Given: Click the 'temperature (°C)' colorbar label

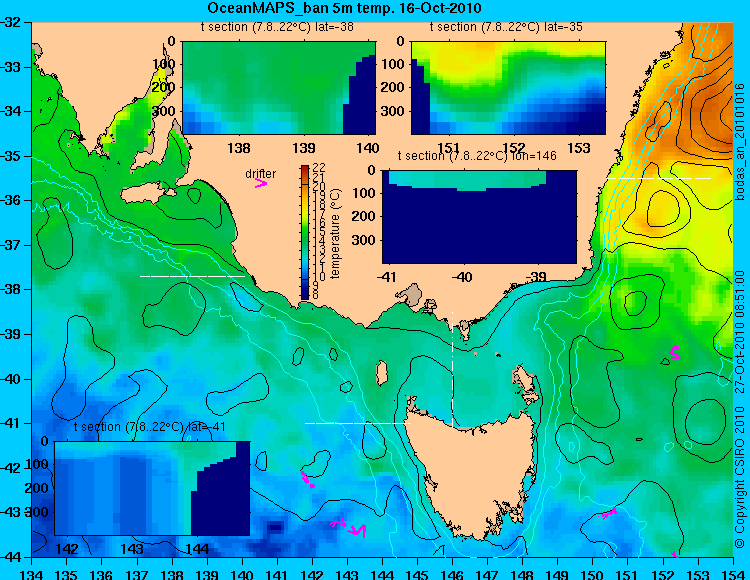Looking at the screenshot, I should pyautogui.click(x=336, y=233).
